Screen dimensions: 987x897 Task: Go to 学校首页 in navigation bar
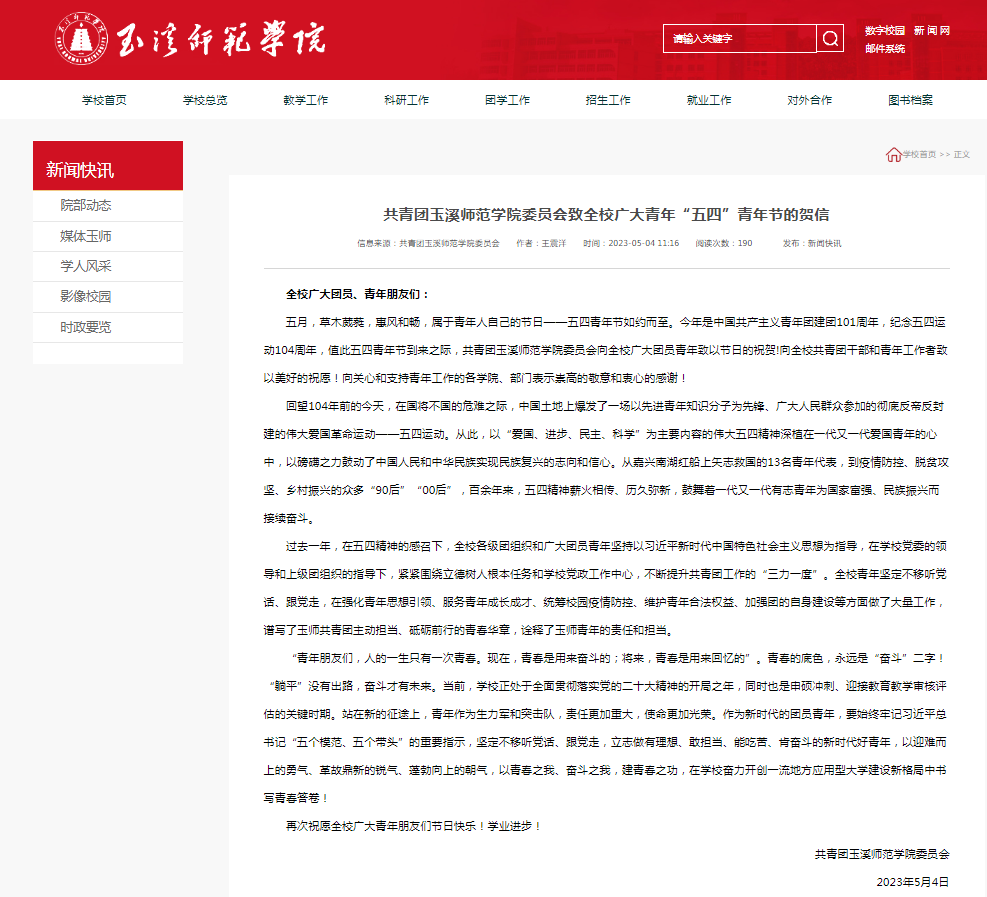click(104, 100)
